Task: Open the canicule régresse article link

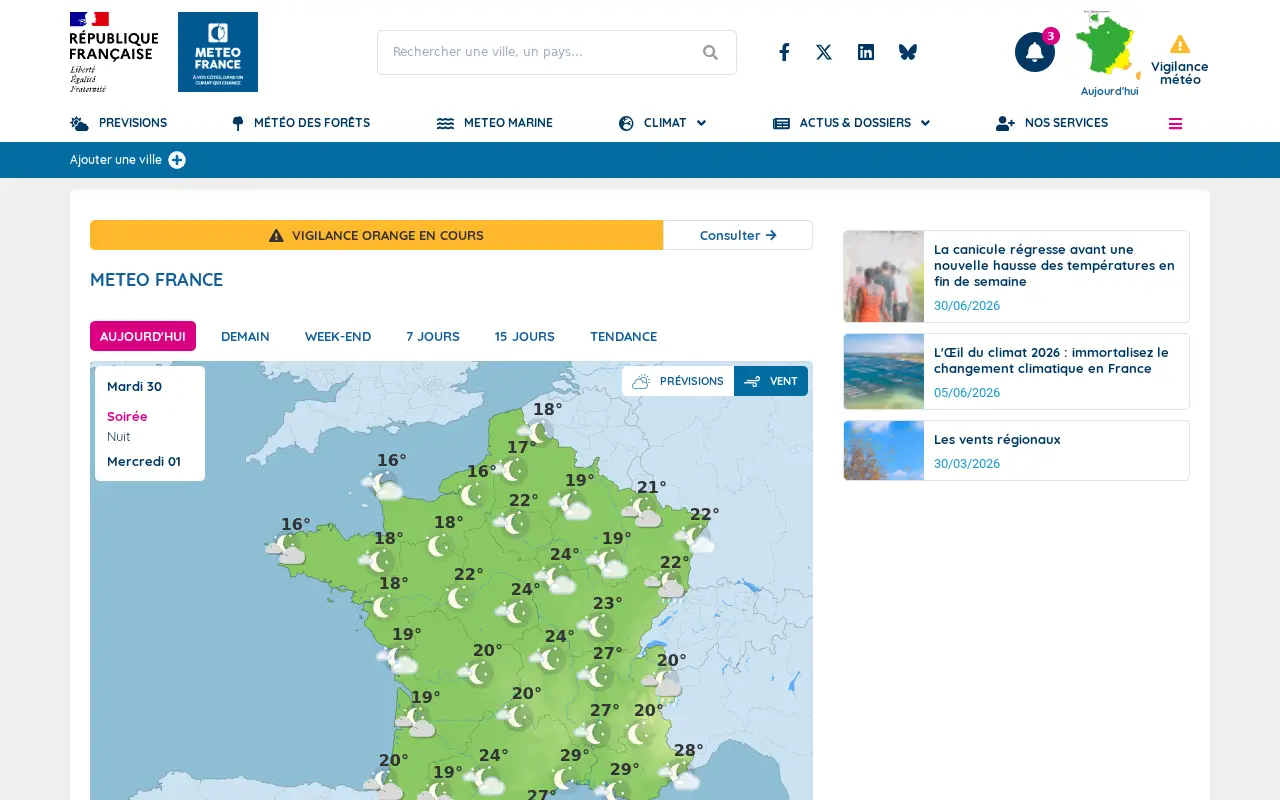Action: click(x=1055, y=265)
